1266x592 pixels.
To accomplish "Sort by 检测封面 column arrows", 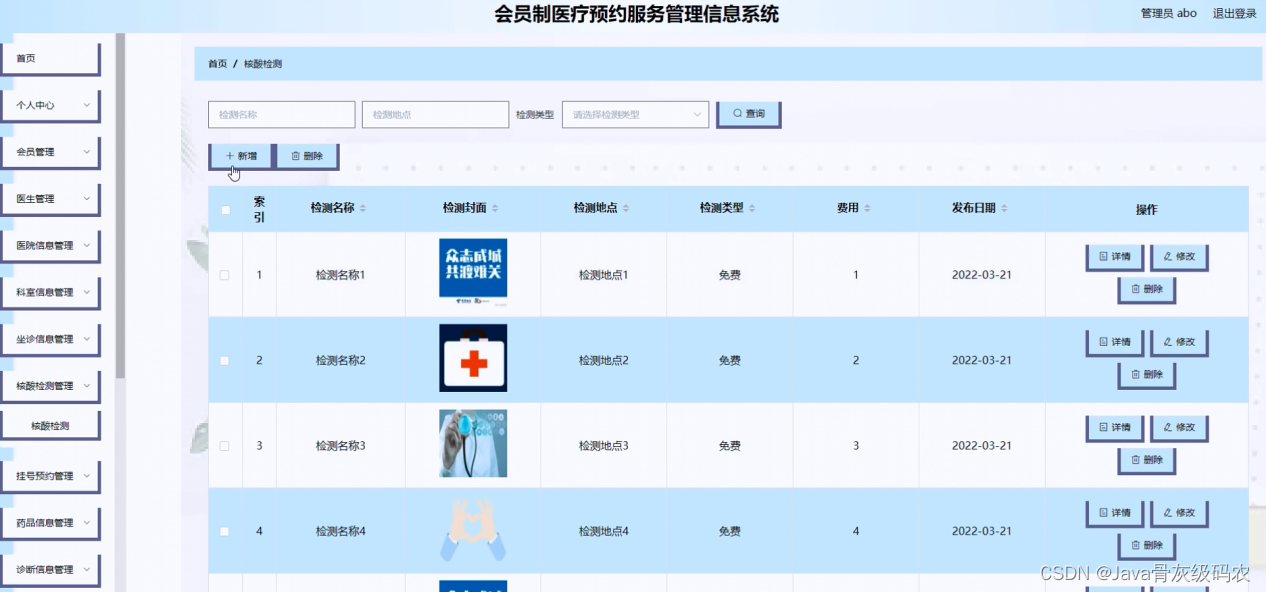I will tap(495, 209).
